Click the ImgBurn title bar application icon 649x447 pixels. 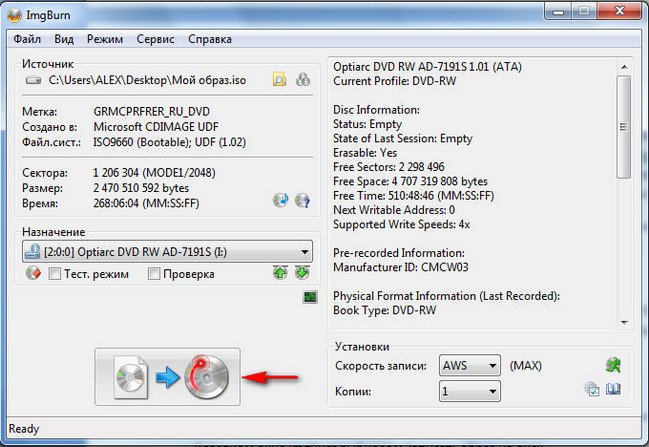14,15
